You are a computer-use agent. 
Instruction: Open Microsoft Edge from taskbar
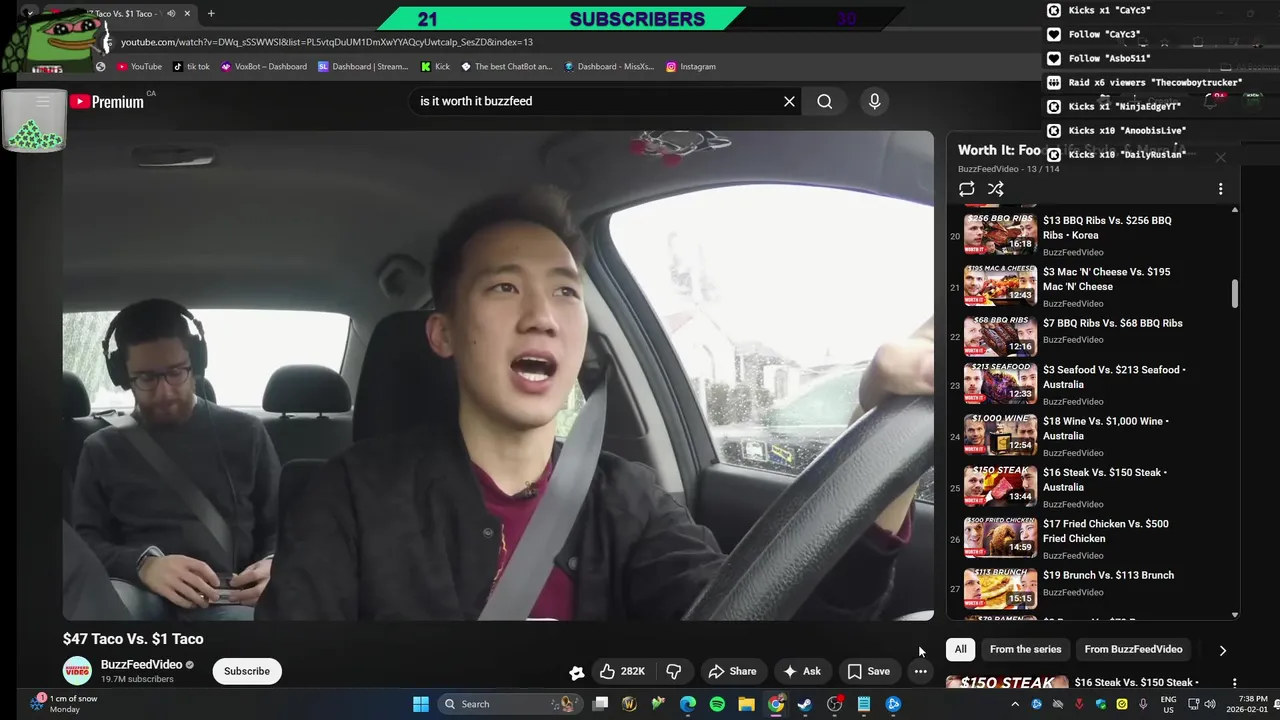pos(688,704)
